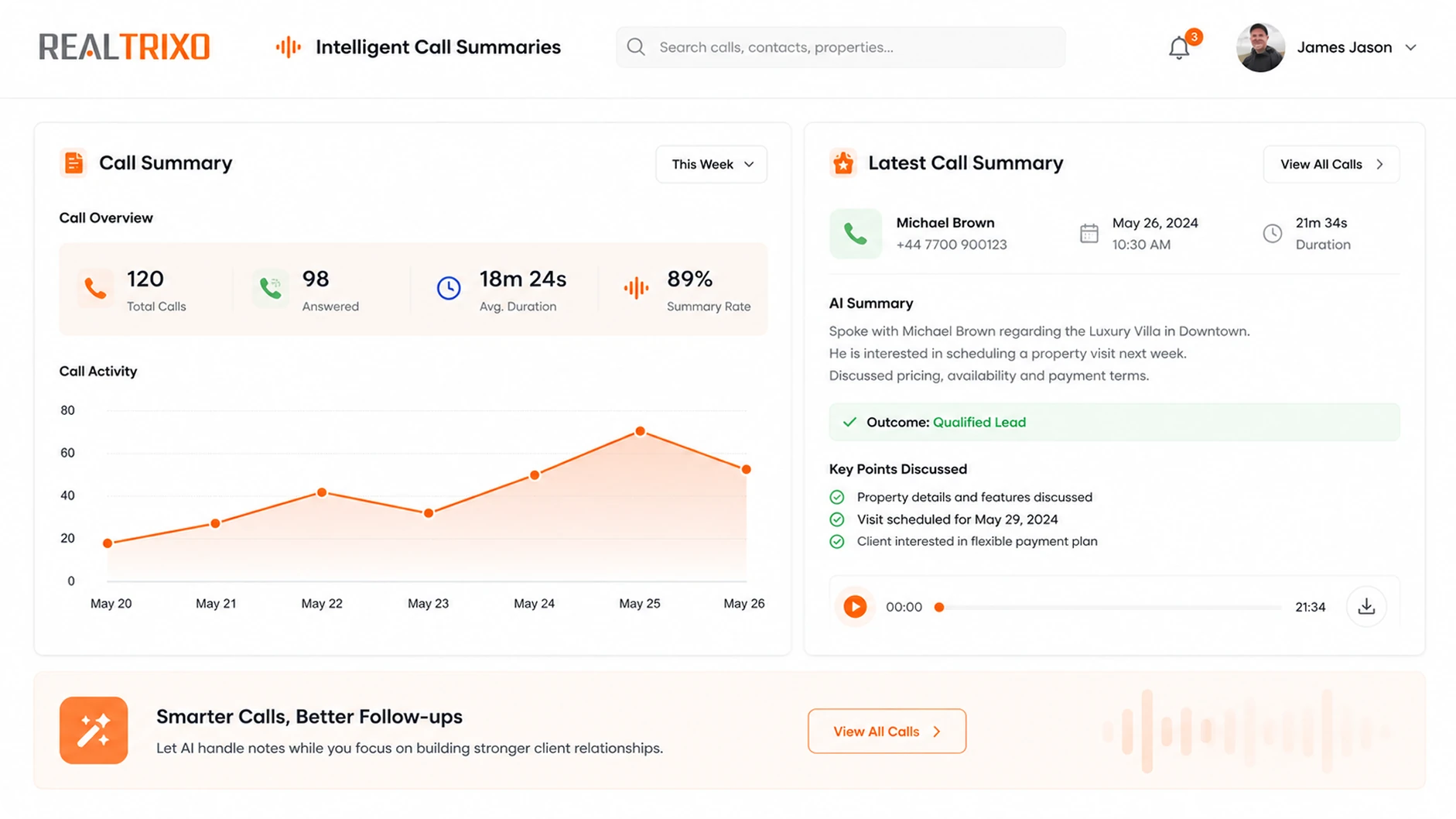Screen dimensions: 1456x819
Task: Click View All Calls in Latest Call Summary
Action: click(x=1331, y=164)
